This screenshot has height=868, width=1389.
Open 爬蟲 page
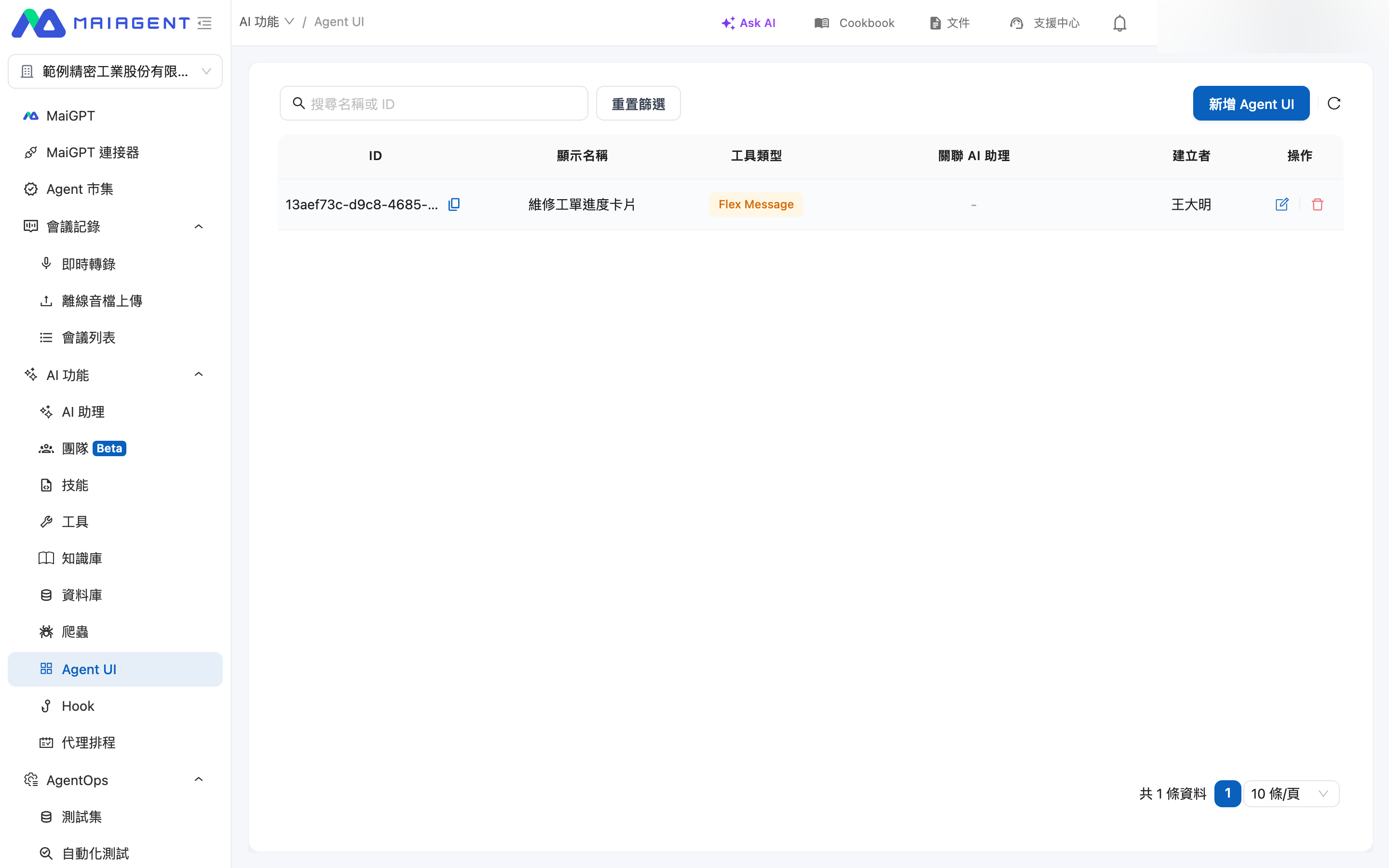point(115,632)
